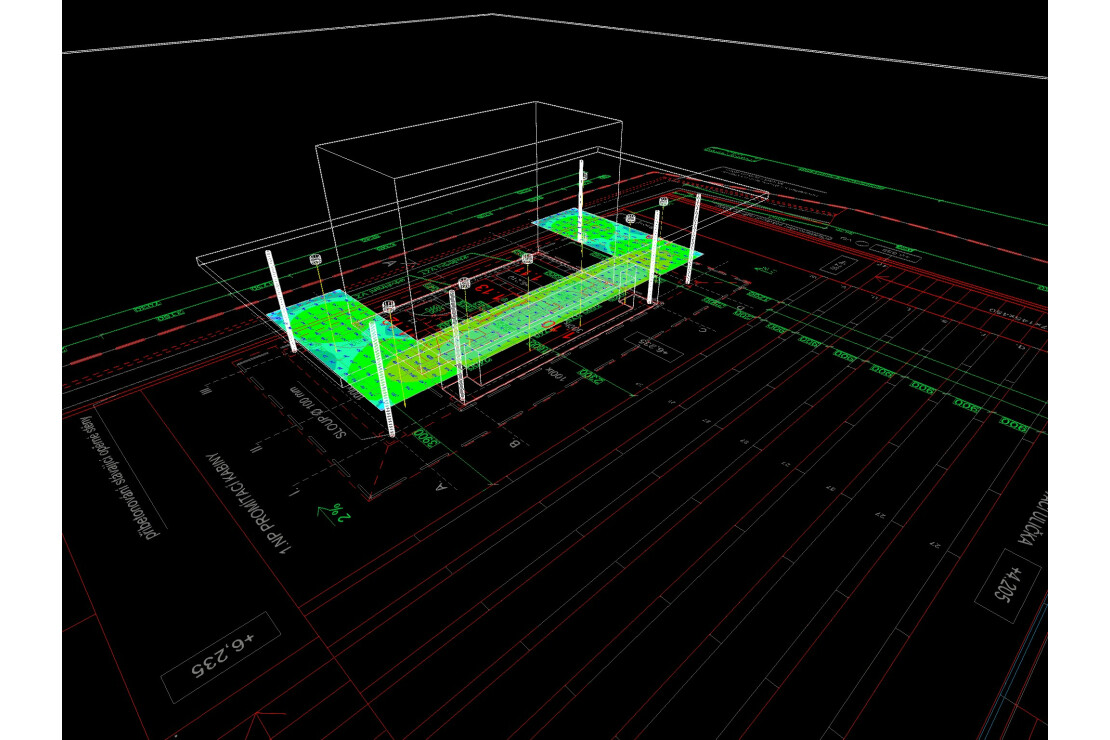Image resolution: width=1110 pixels, height=740 pixels.
Task: Click grid axis label B
Action: [x=514, y=443]
